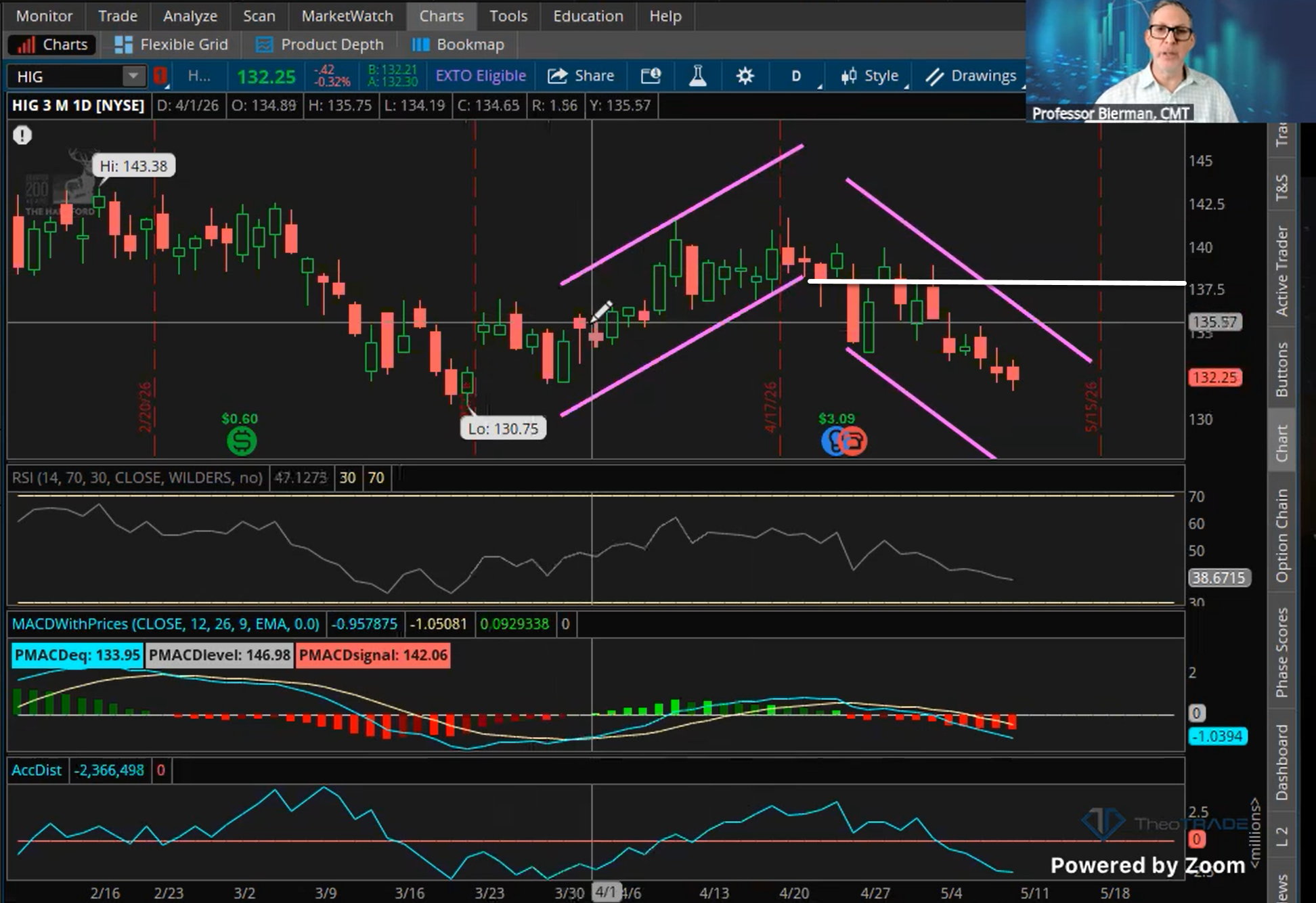Image resolution: width=1316 pixels, height=903 pixels.
Task: Open the Help tab
Action: (665, 16)
